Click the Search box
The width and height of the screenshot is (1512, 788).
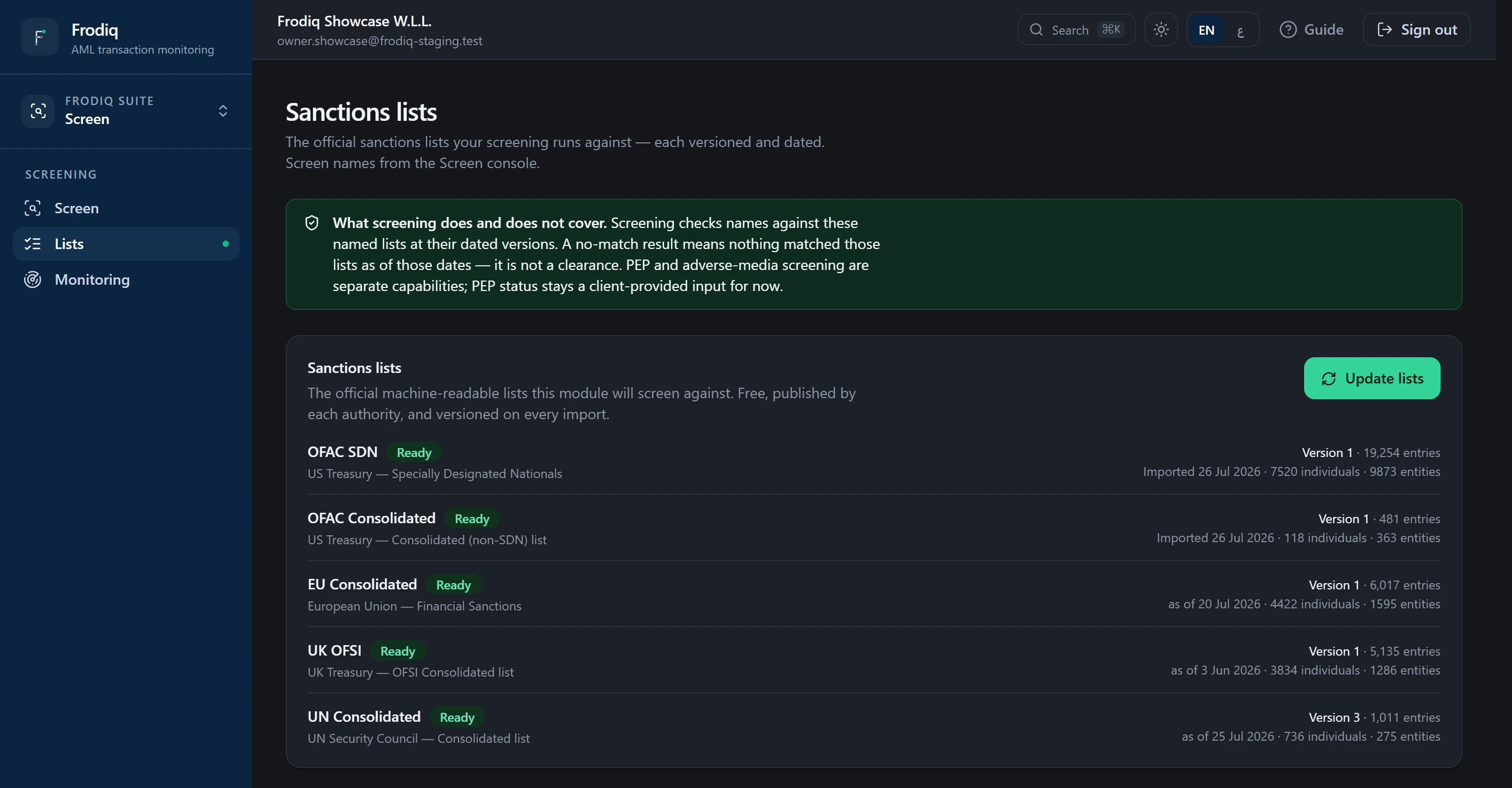tap(1076, 29)
